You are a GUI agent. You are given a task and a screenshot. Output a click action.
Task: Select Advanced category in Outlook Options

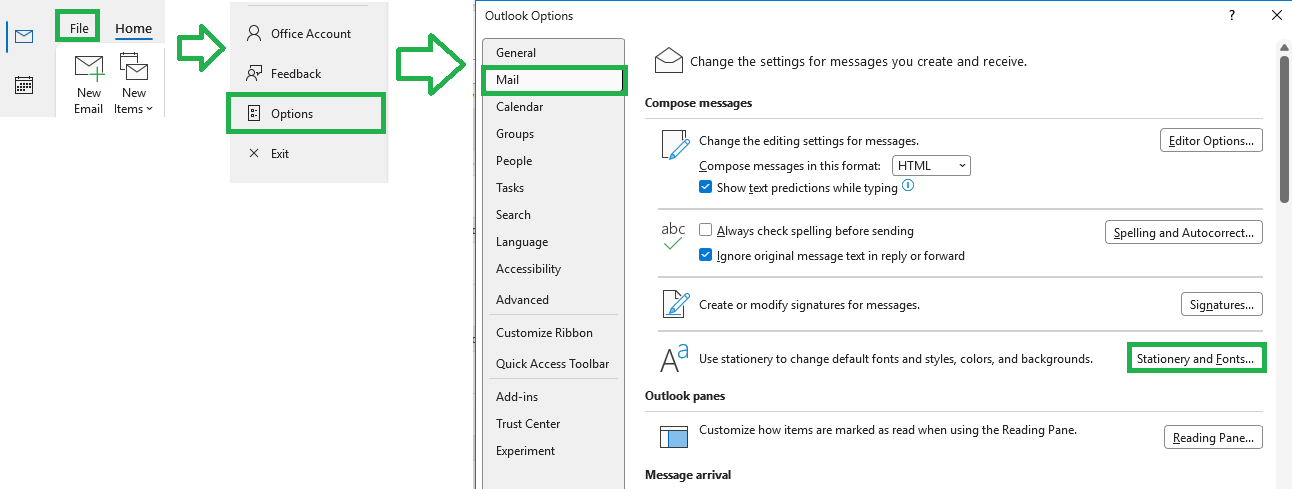(x=553, y=299)
